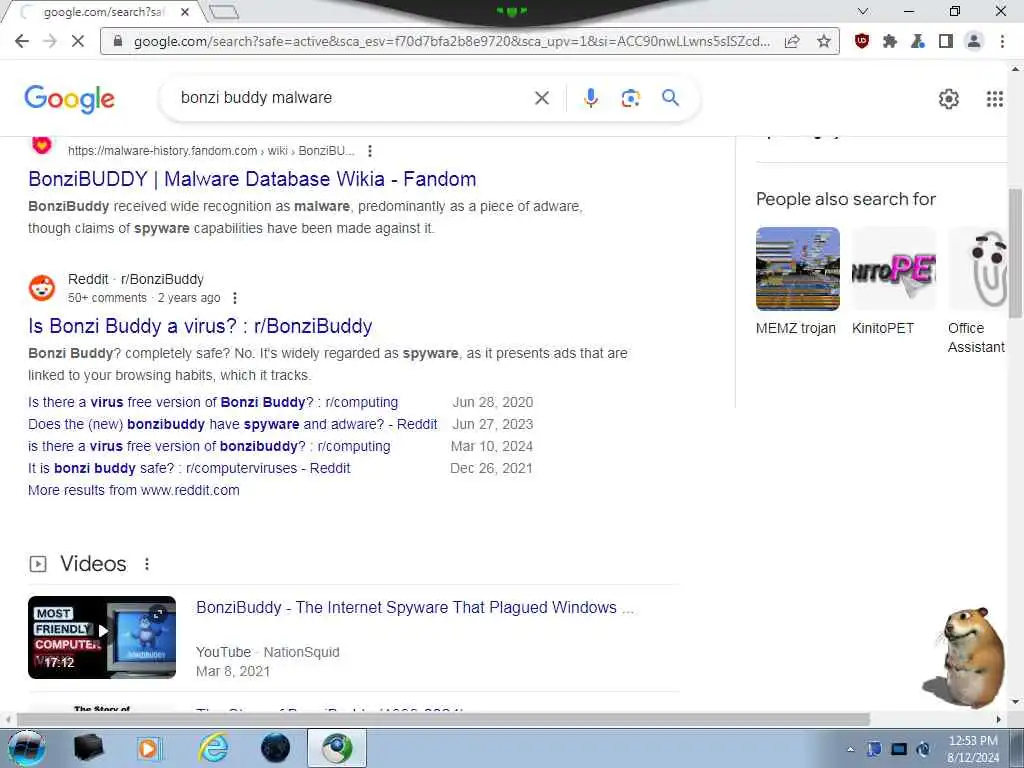Viewport: 1024px width, 768px height.
Task: Click the Google logo
Action: coord(69,99)
